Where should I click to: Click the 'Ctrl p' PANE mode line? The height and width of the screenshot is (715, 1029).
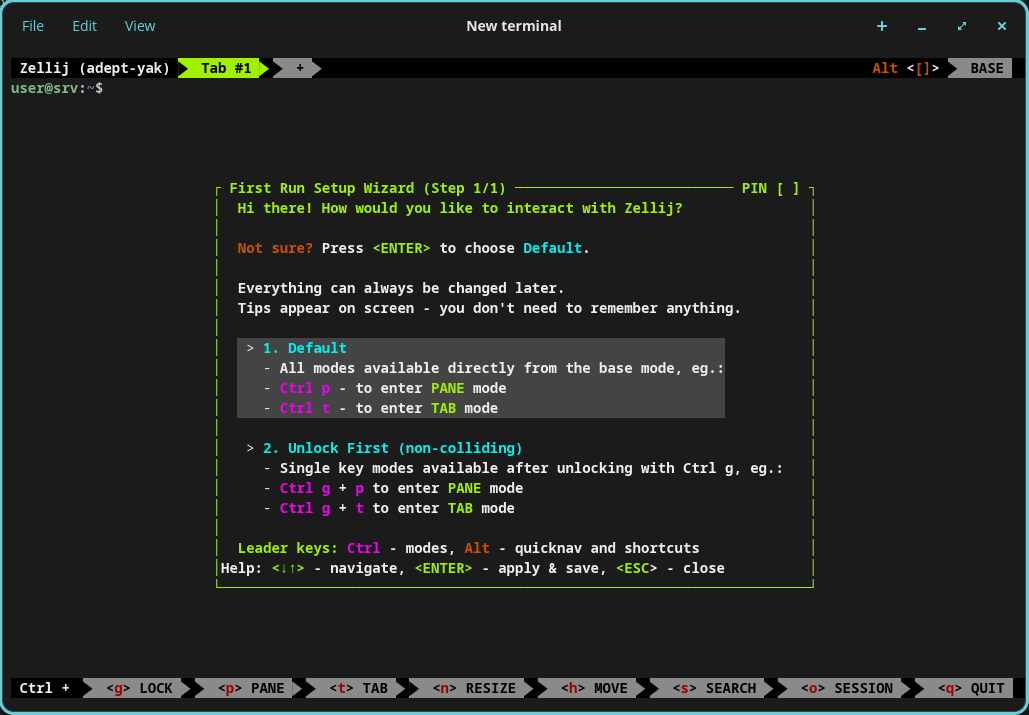pyautogui.click(x=385, y=388)
